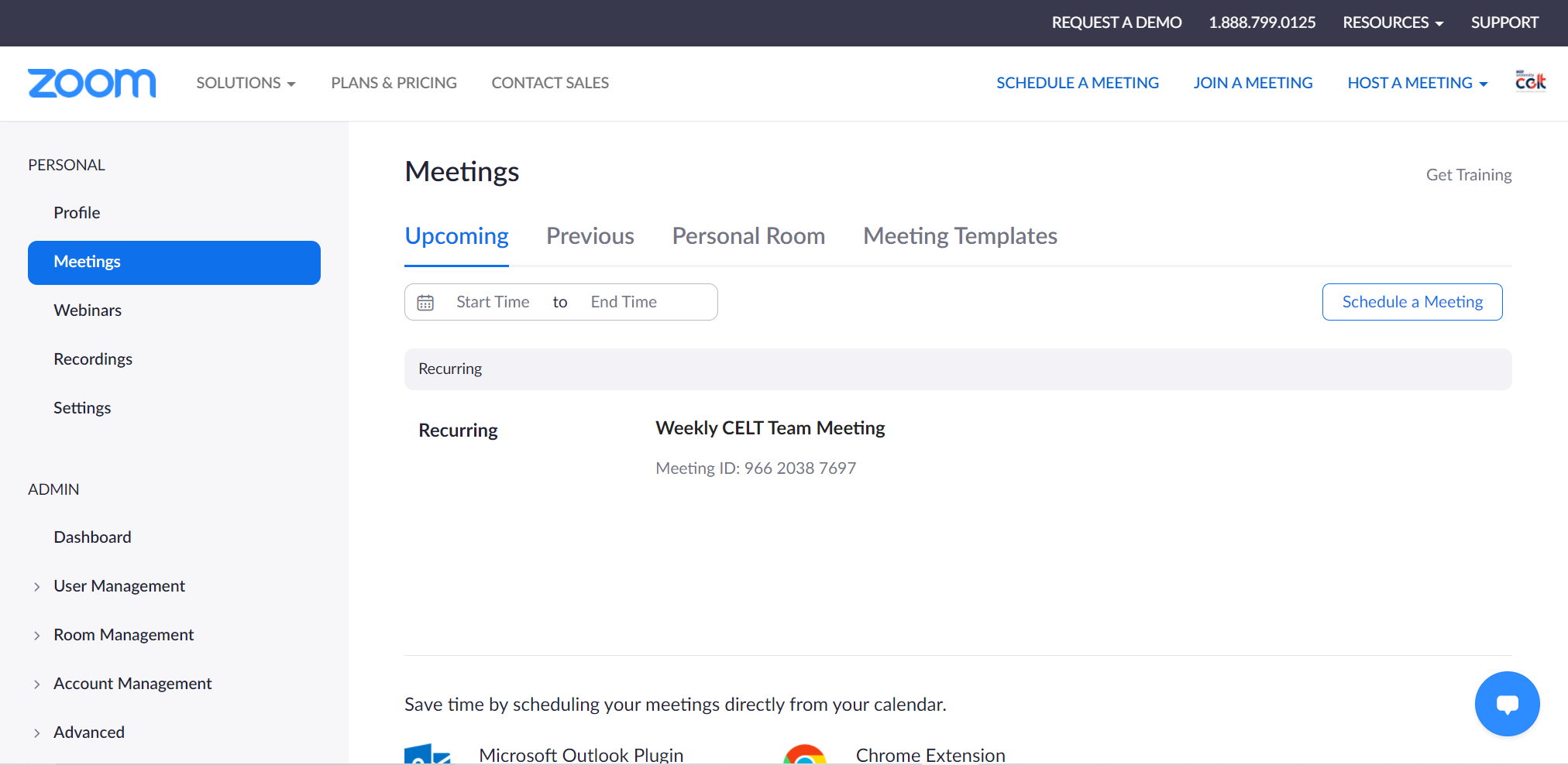1568x765 pixels.
Task: Click Join a Meeting link
Action: [1253, 83]
